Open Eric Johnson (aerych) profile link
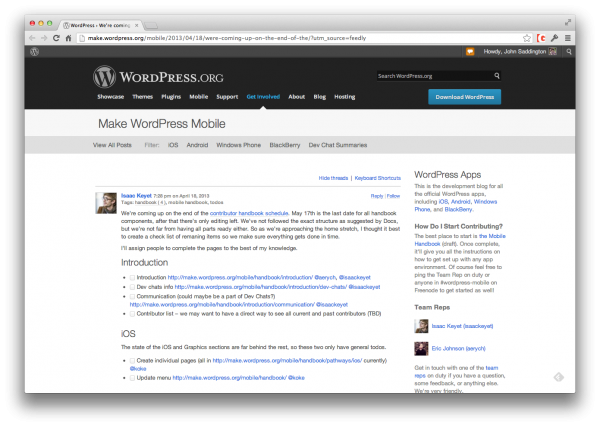600x427 pixels. [458, 349]
